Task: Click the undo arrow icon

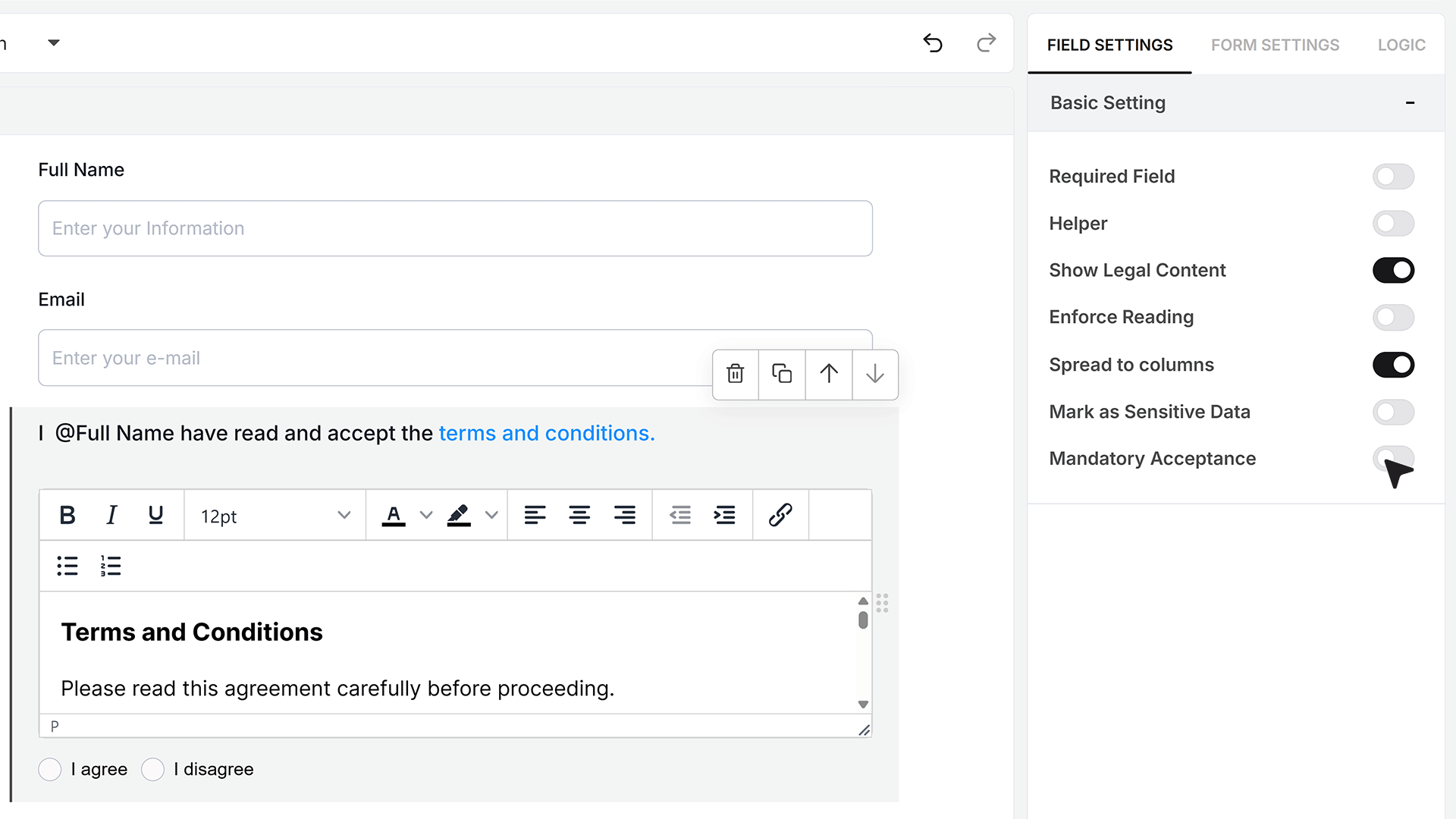Action: (x=933, y=43)
